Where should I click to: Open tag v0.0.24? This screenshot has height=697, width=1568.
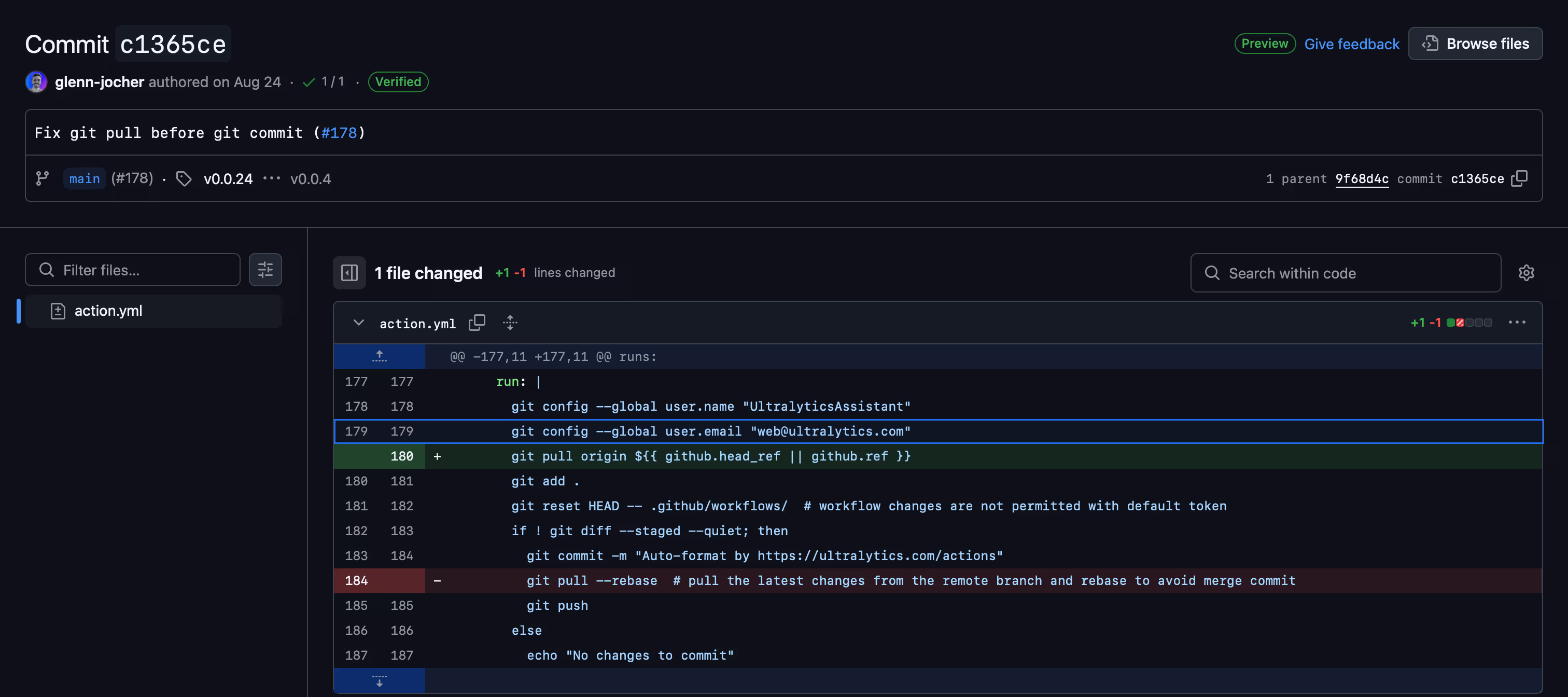pyautogui.click(x=228, y=178)
